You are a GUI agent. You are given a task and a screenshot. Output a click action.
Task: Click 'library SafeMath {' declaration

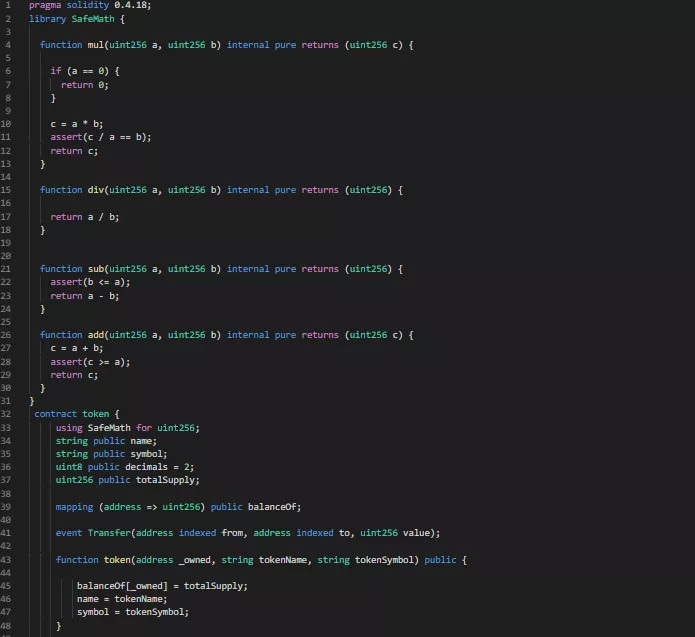coord(77,19)
